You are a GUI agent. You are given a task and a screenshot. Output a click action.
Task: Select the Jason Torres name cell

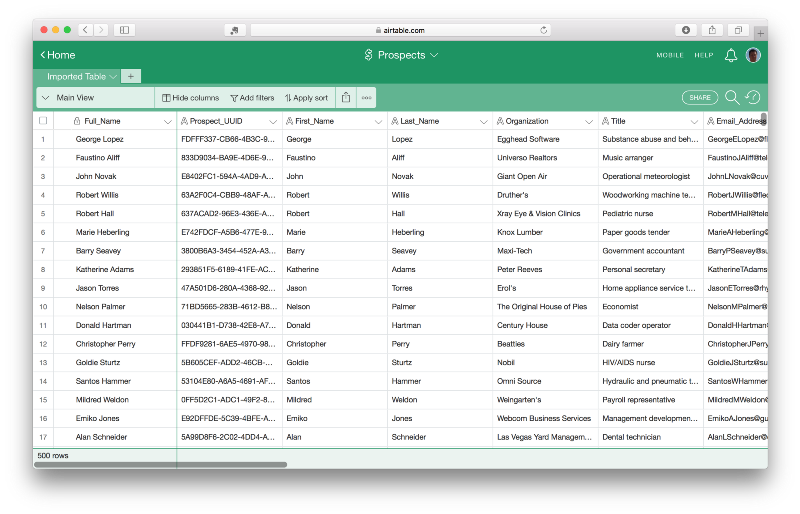[115, 288]
